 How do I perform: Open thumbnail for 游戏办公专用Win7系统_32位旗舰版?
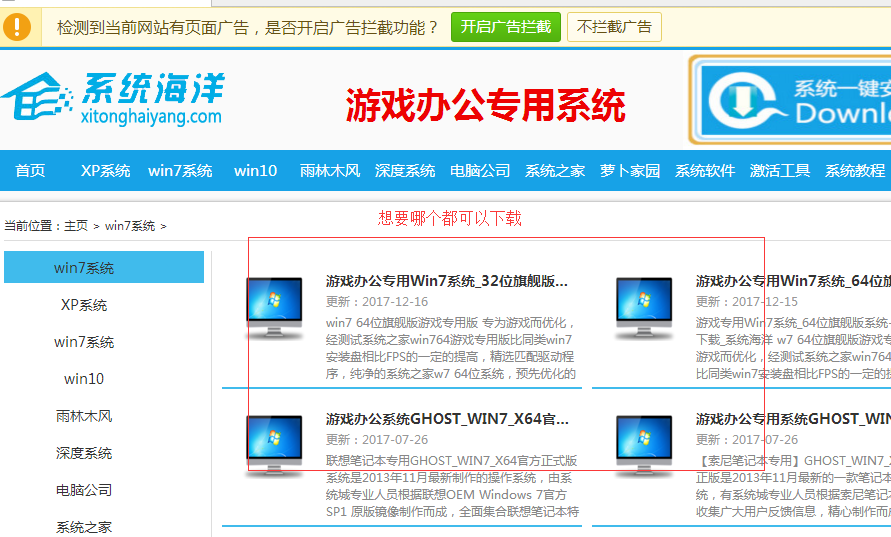[x=274, y=308]
